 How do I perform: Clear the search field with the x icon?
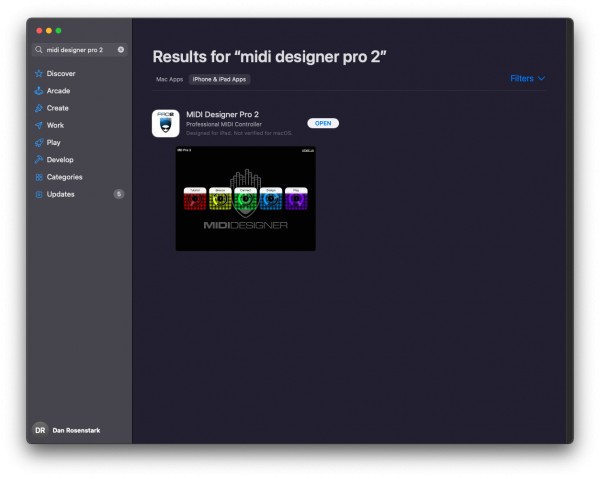[x=121, y=50]
